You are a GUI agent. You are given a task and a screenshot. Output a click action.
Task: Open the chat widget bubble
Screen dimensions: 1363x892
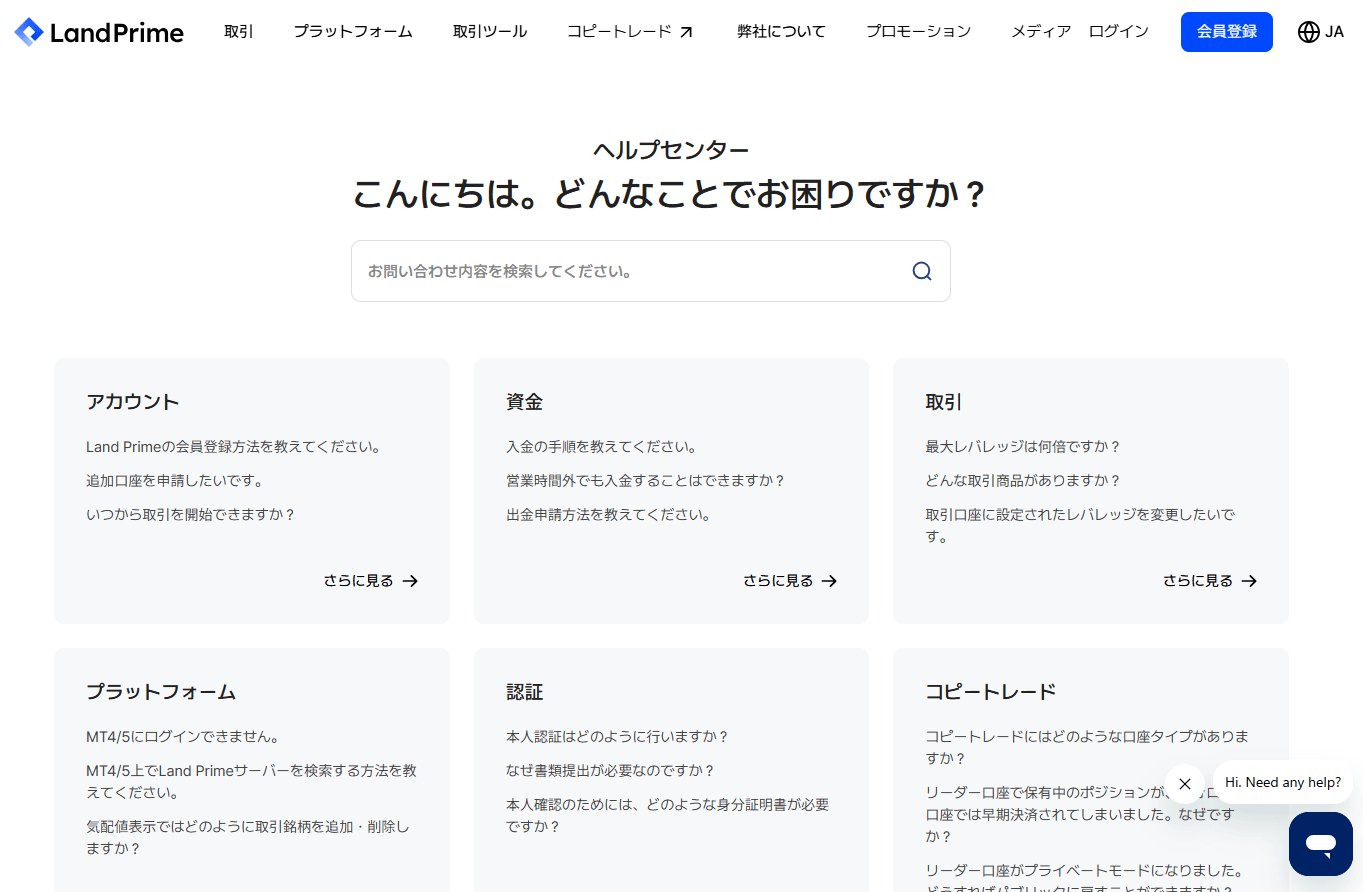[1320, 844]
